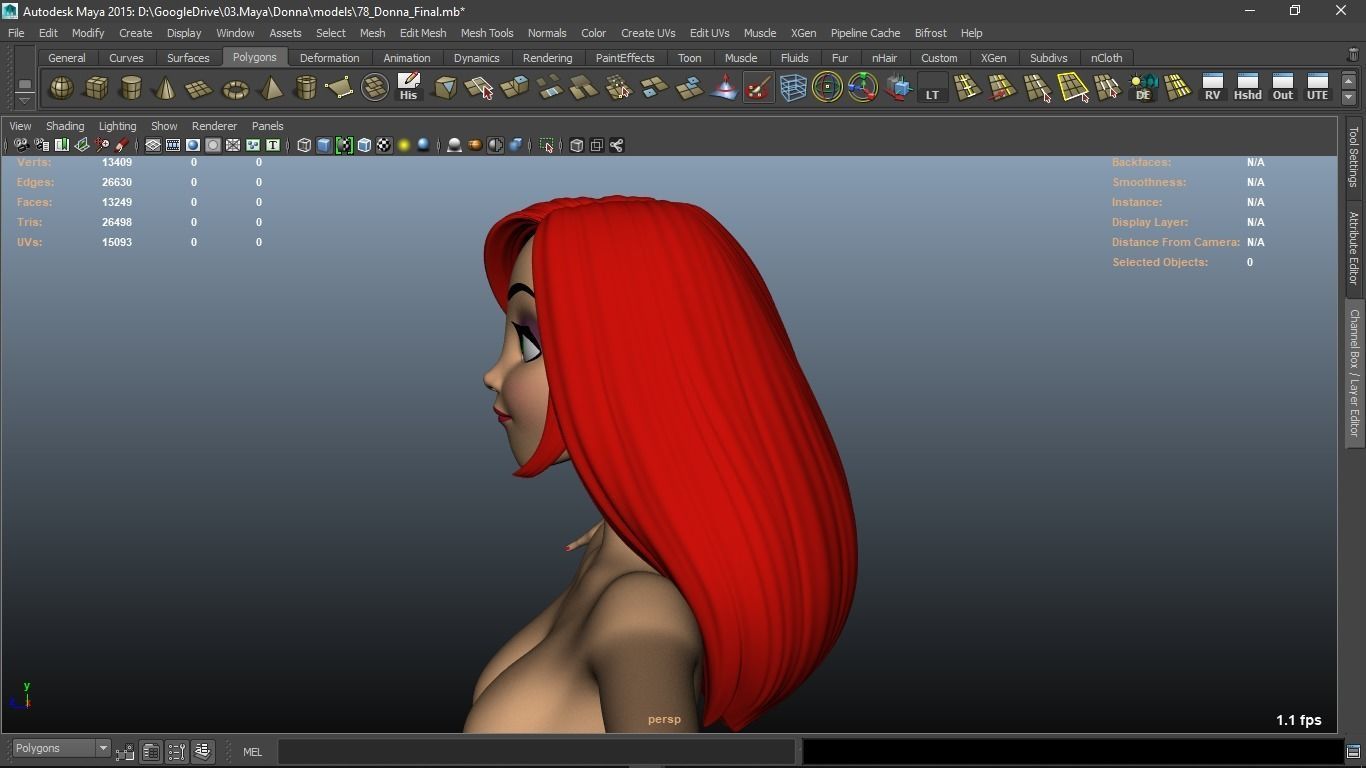Create a polygon cube from the shelf
1366x768 pixels.
(x=96, y=88)
